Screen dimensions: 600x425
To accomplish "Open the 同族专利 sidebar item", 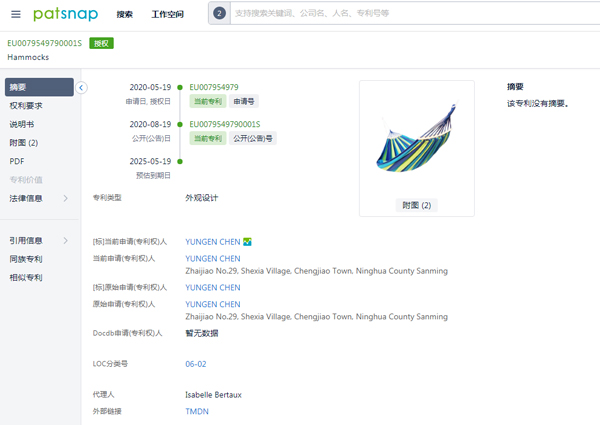I will [26, 259].
